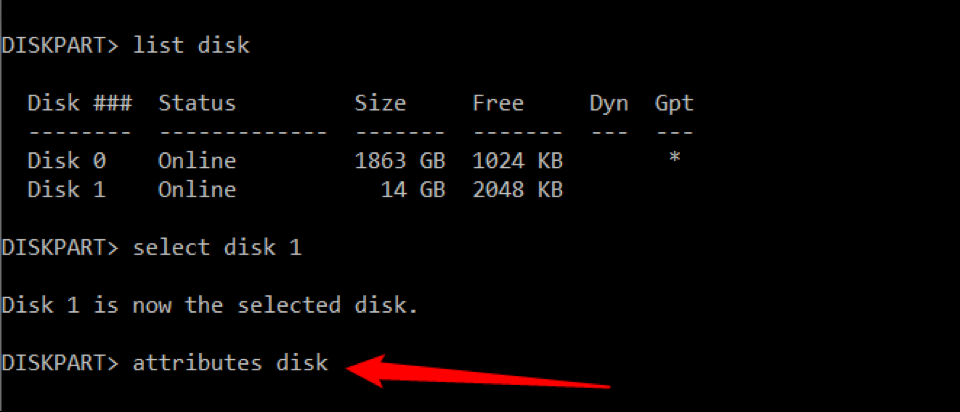Select the 1024 KB free value
960x412 pixels.
[x=517, y=160]
